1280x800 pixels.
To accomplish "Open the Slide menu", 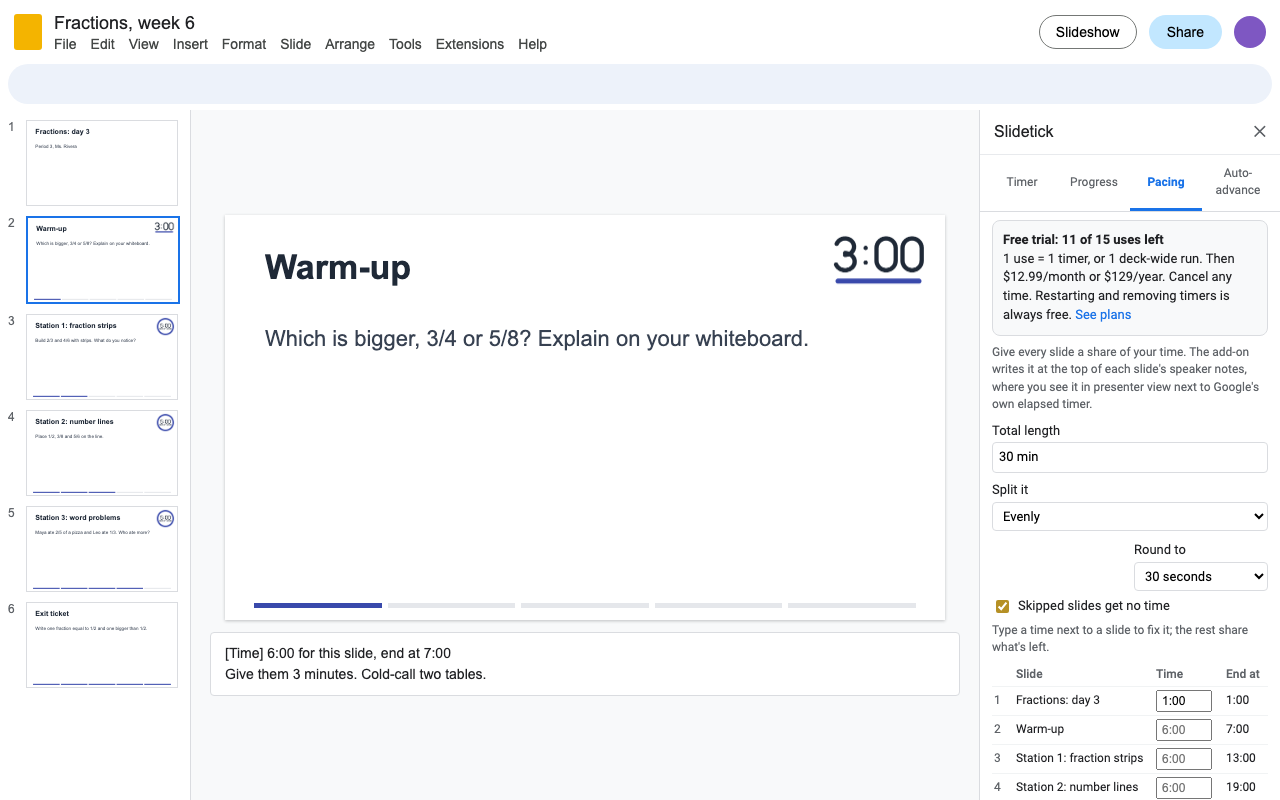I will pyautogui.click(x=296, y=44).
